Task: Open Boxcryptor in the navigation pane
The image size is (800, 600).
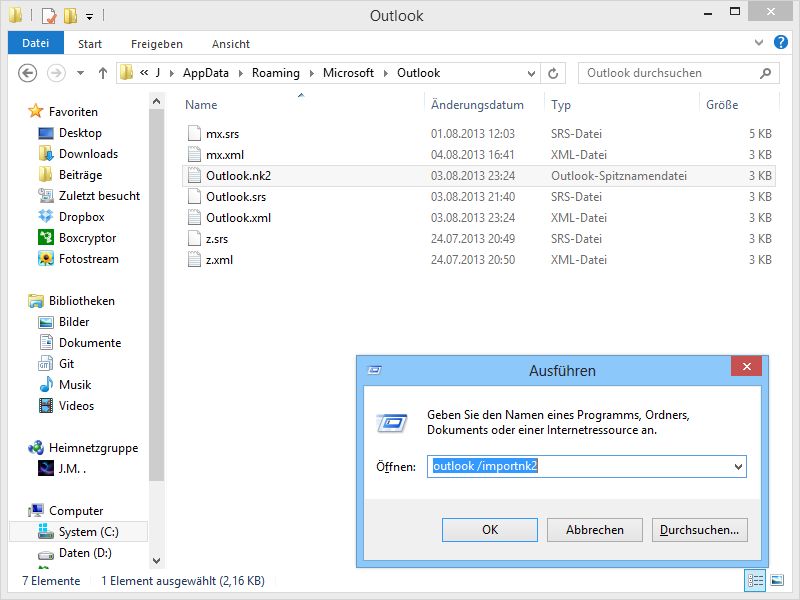Action: [87, 238]
